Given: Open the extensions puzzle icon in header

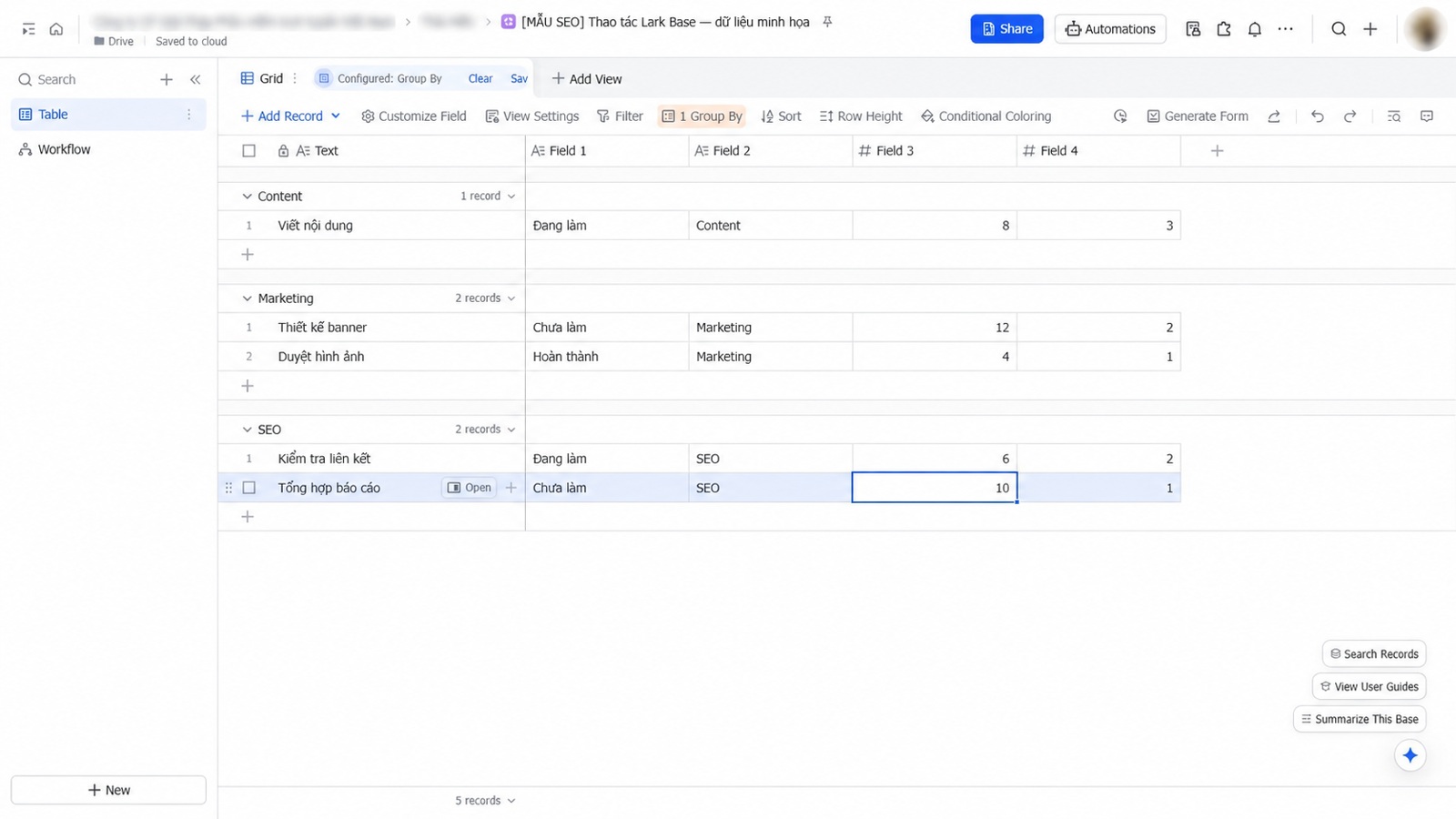Looking at the screenshot, I should pyautogui.click(x=1223, y=29).
